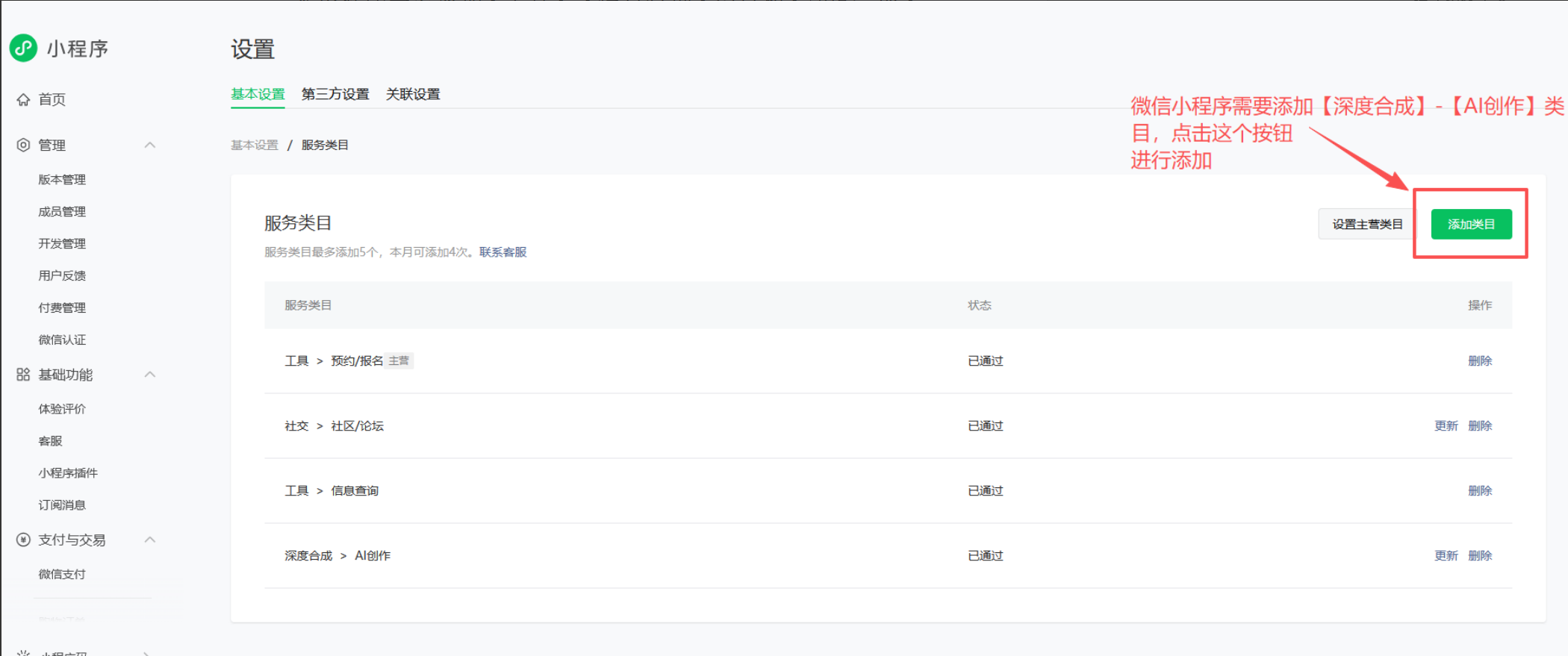The width and height of the screenshot is (1568, 656).
Task: Update the 社交 > 社区/论坛 category
Action: (x=1446, y=425)
